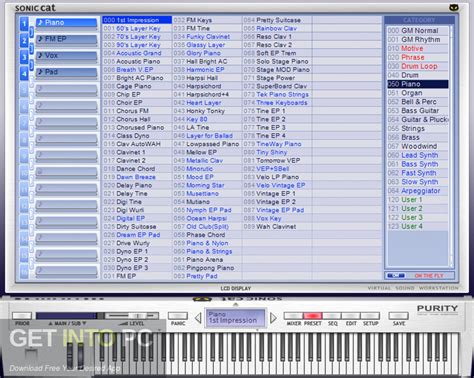Image resolution: width=474 pixels, height=378 pixels.
Task: Choose category 040 Drum
Action: pos(418,75)
